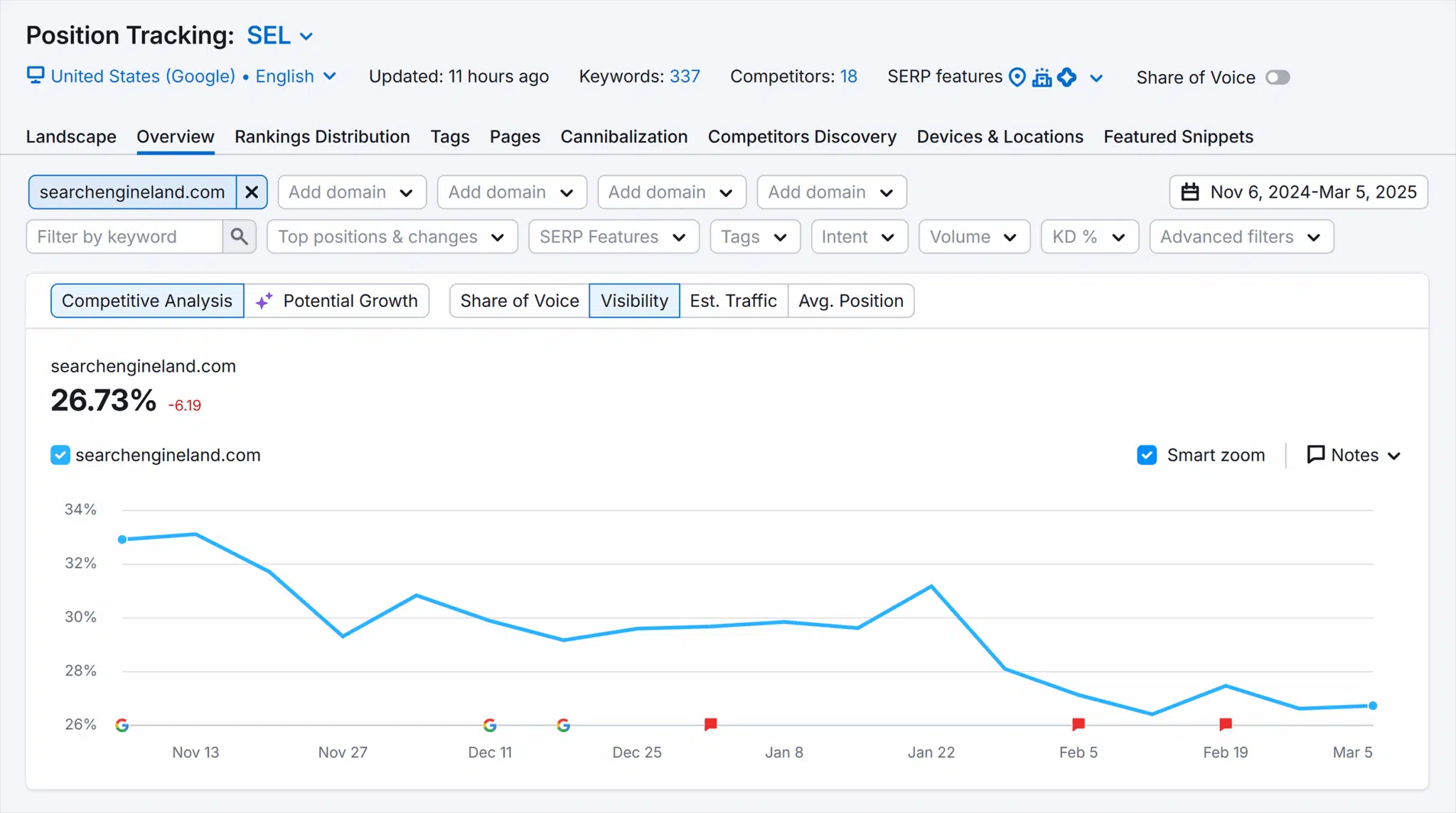The height and width of the screenshot is (813, 1456).
Task: Click the AI diamond SERP feature icon
Action: pos(1066,77)
